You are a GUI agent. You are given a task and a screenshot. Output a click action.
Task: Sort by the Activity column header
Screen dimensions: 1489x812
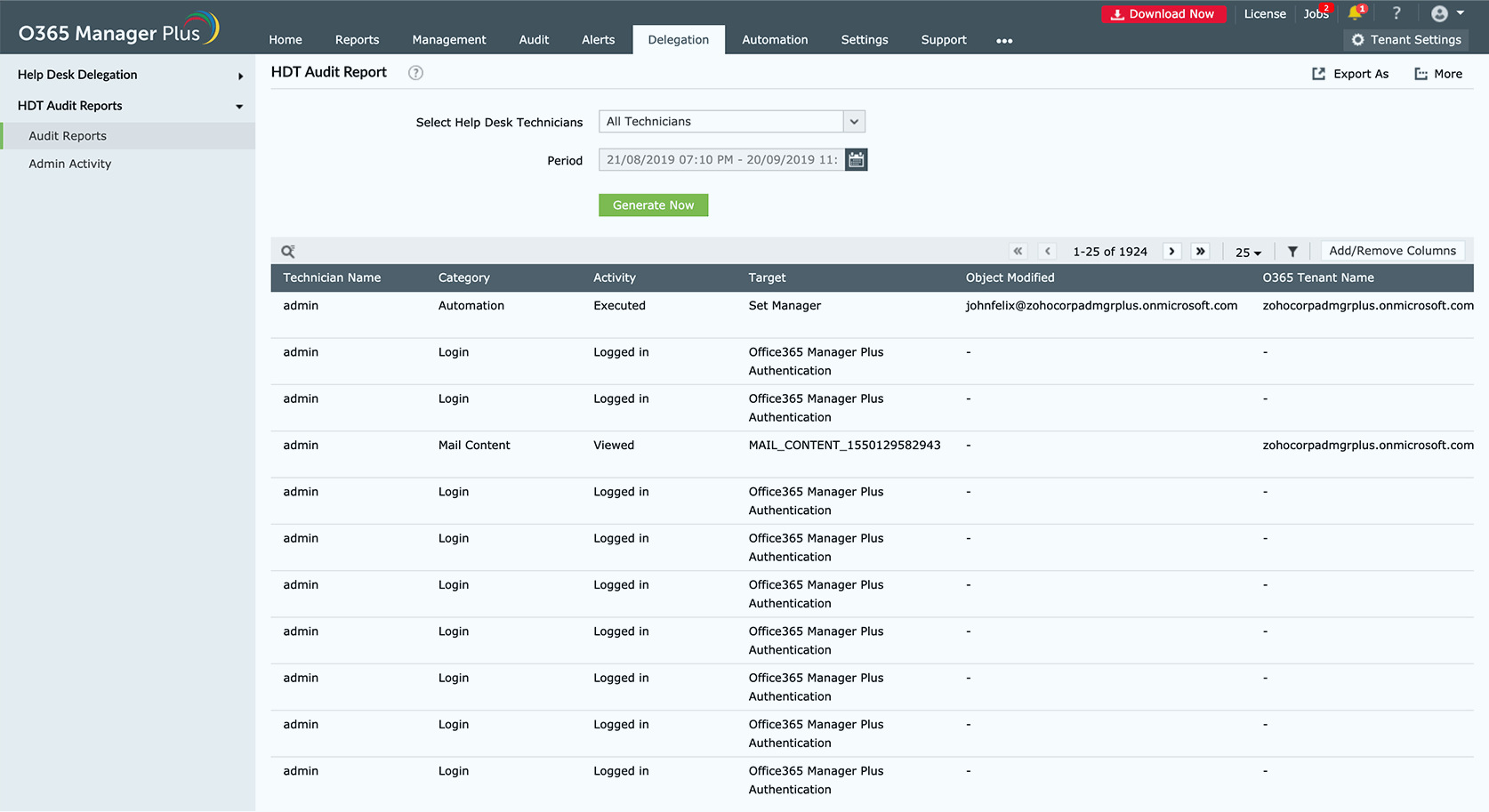(615, 277)
